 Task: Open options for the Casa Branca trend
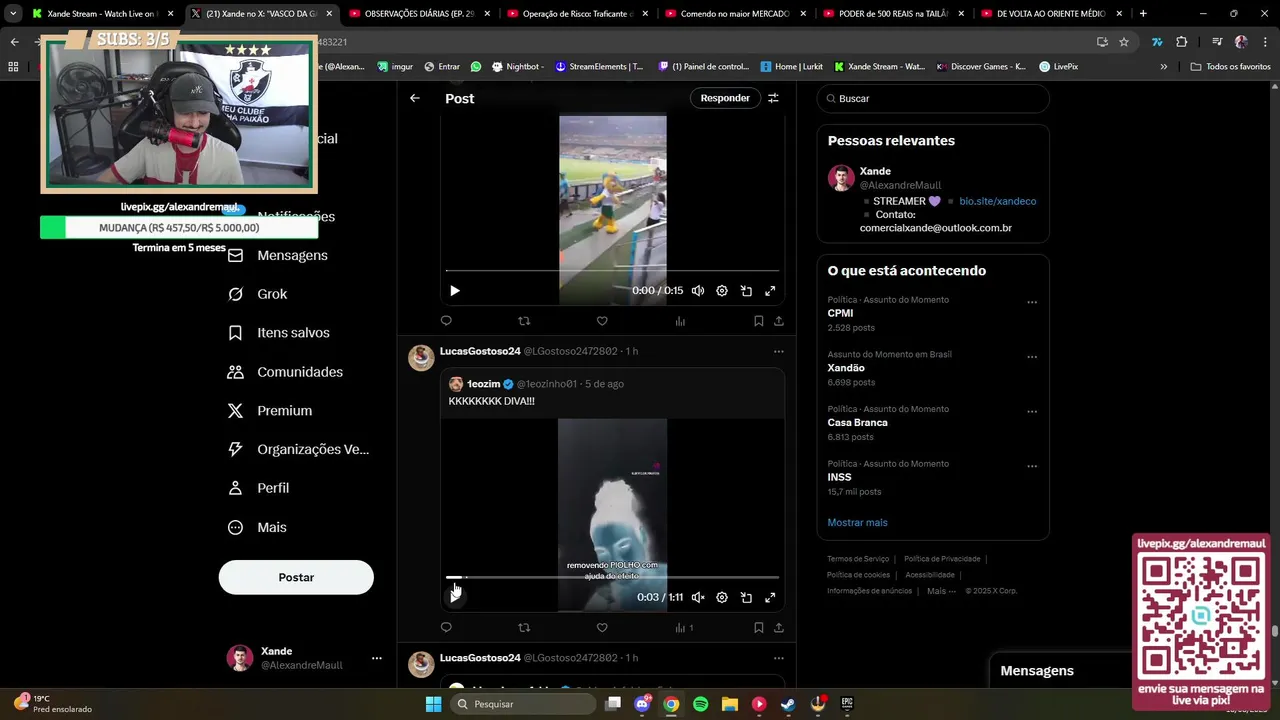(1032, 411)
